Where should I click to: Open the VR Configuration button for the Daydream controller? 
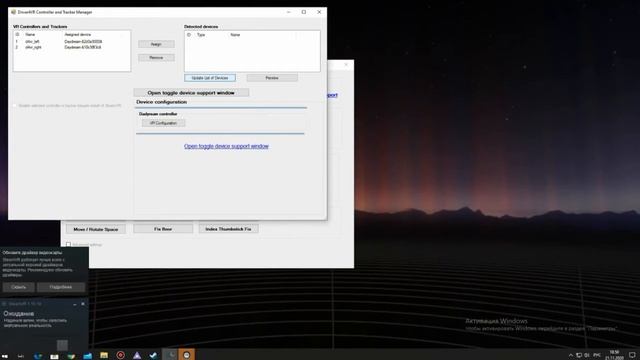[163, 123]
